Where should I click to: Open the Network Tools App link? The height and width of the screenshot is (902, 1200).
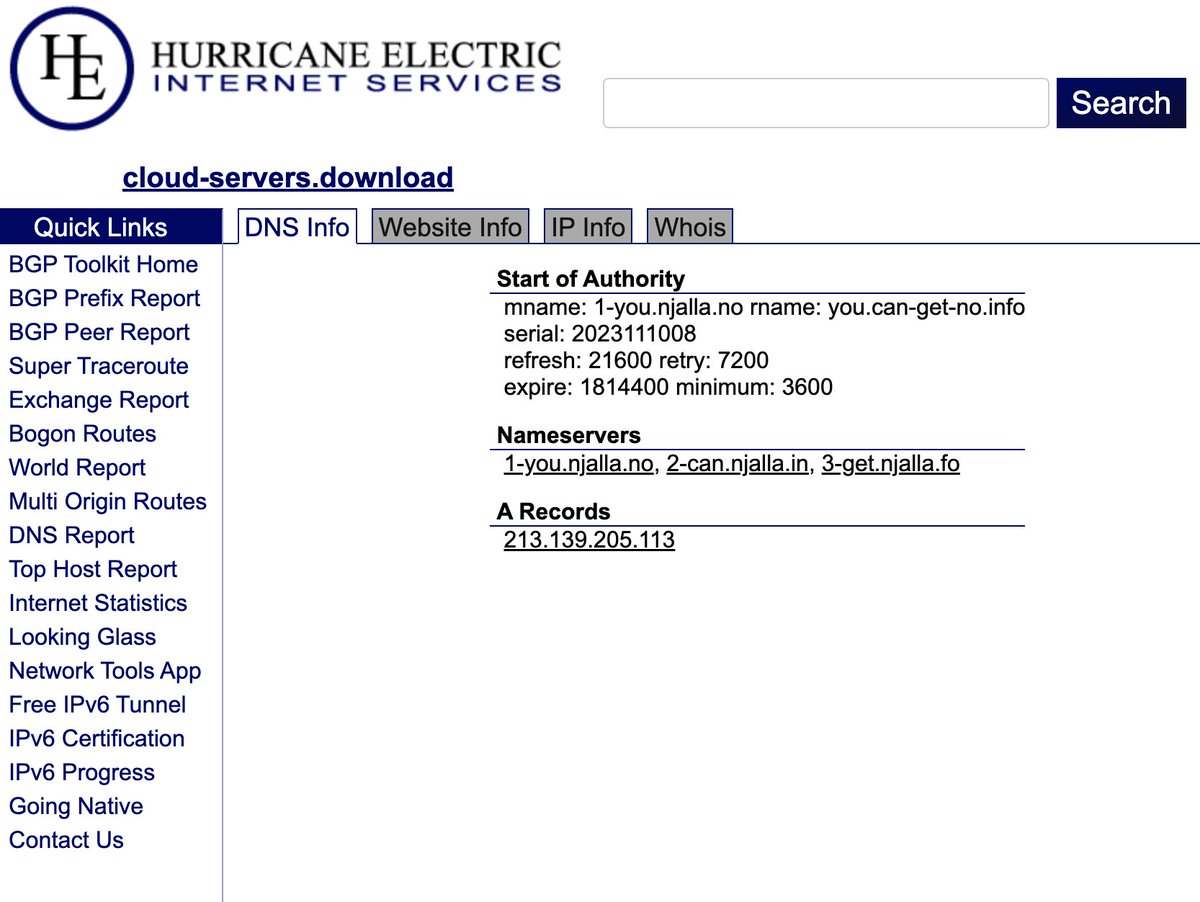point(105,672)
